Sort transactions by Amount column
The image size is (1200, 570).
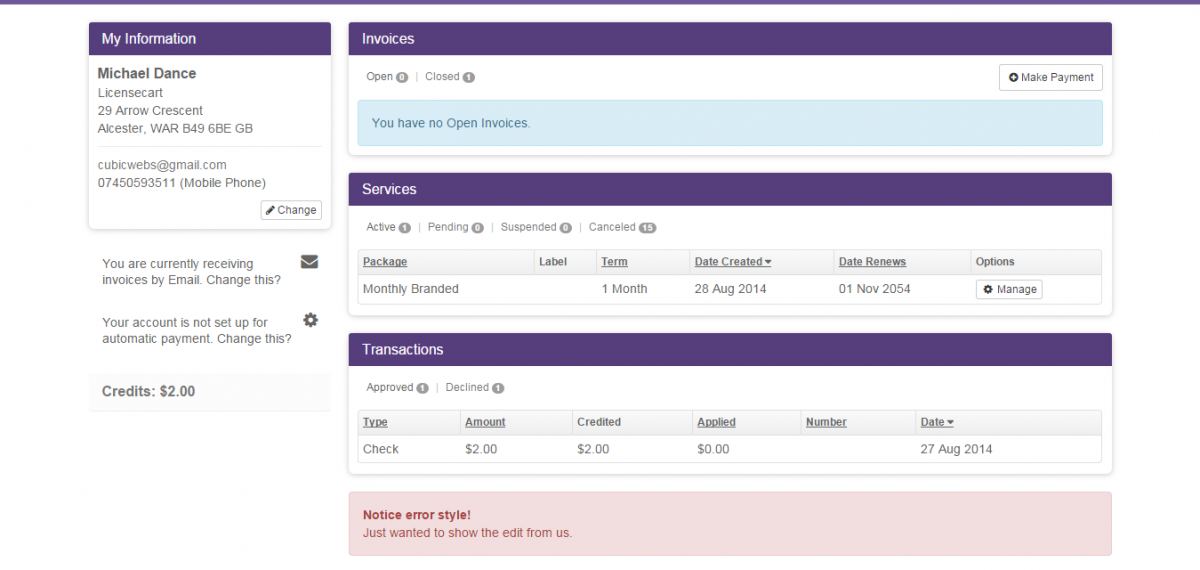coord(485,422)
